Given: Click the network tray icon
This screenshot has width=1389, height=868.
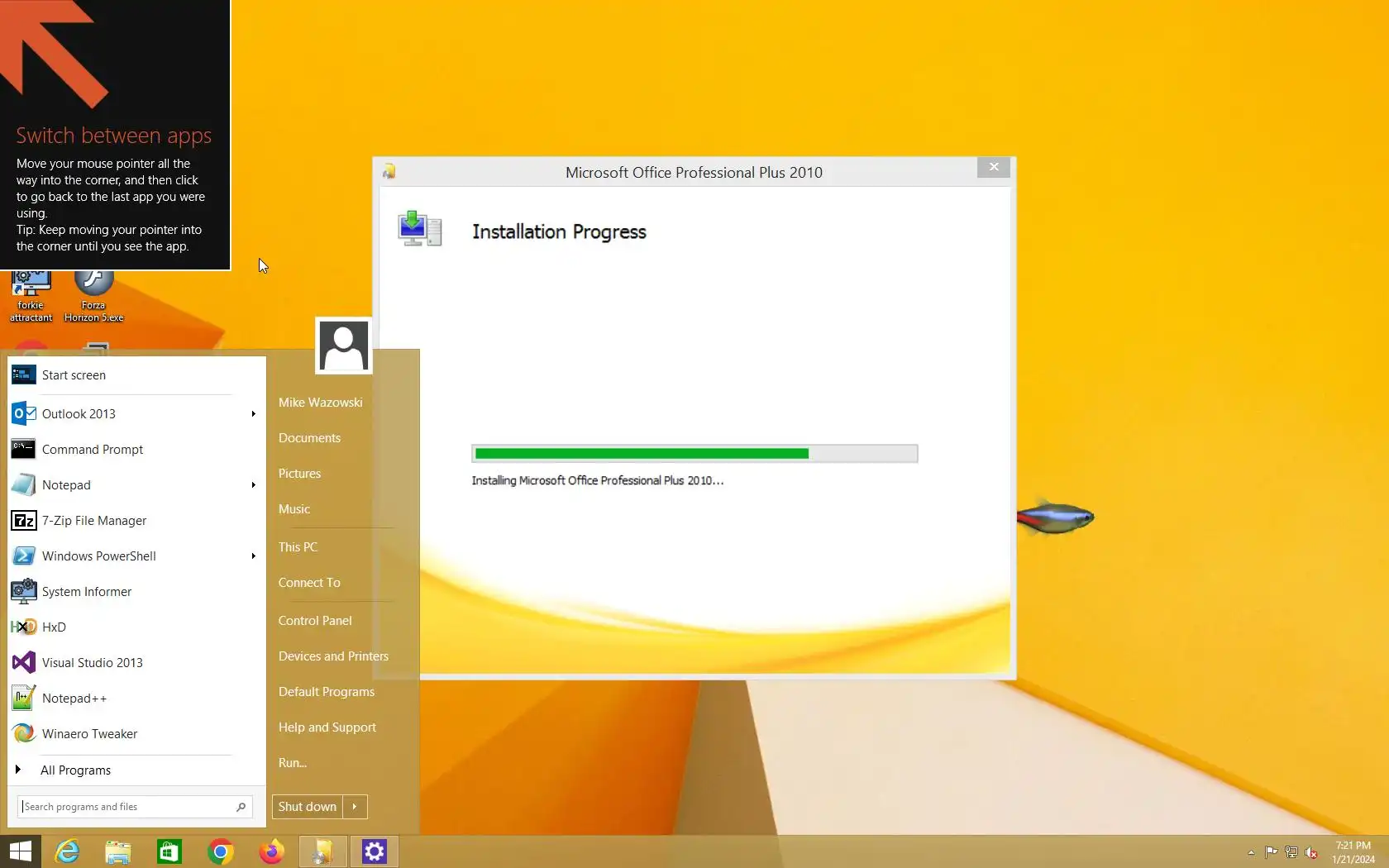Looking at the screenshot, I should [x=1291, y=852].
